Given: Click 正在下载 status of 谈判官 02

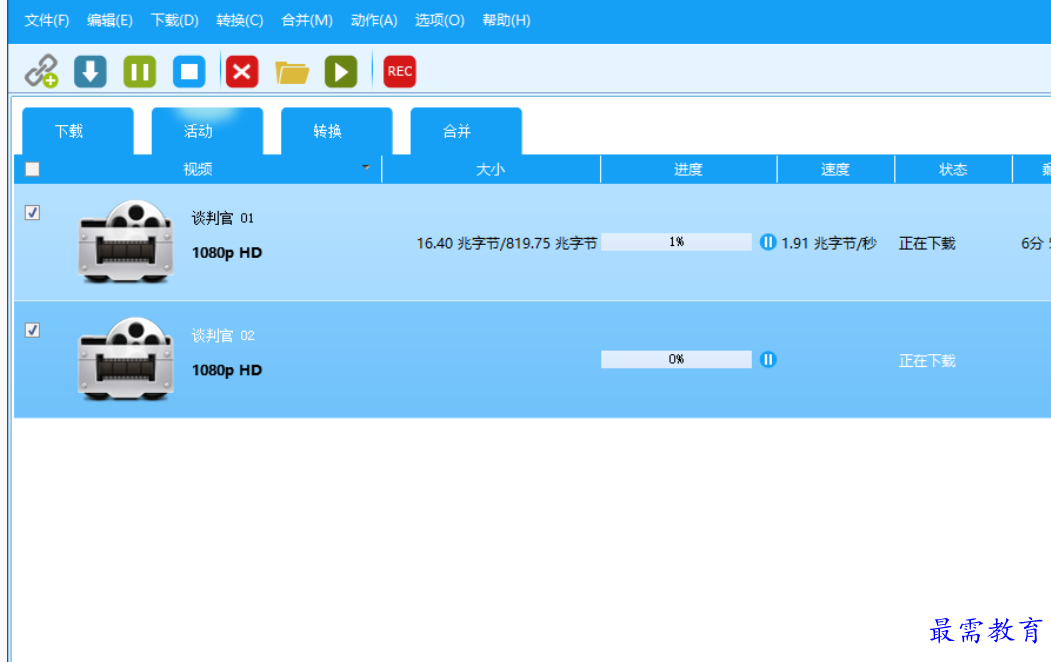Looking at the screenshot, I should coord(927,361).
